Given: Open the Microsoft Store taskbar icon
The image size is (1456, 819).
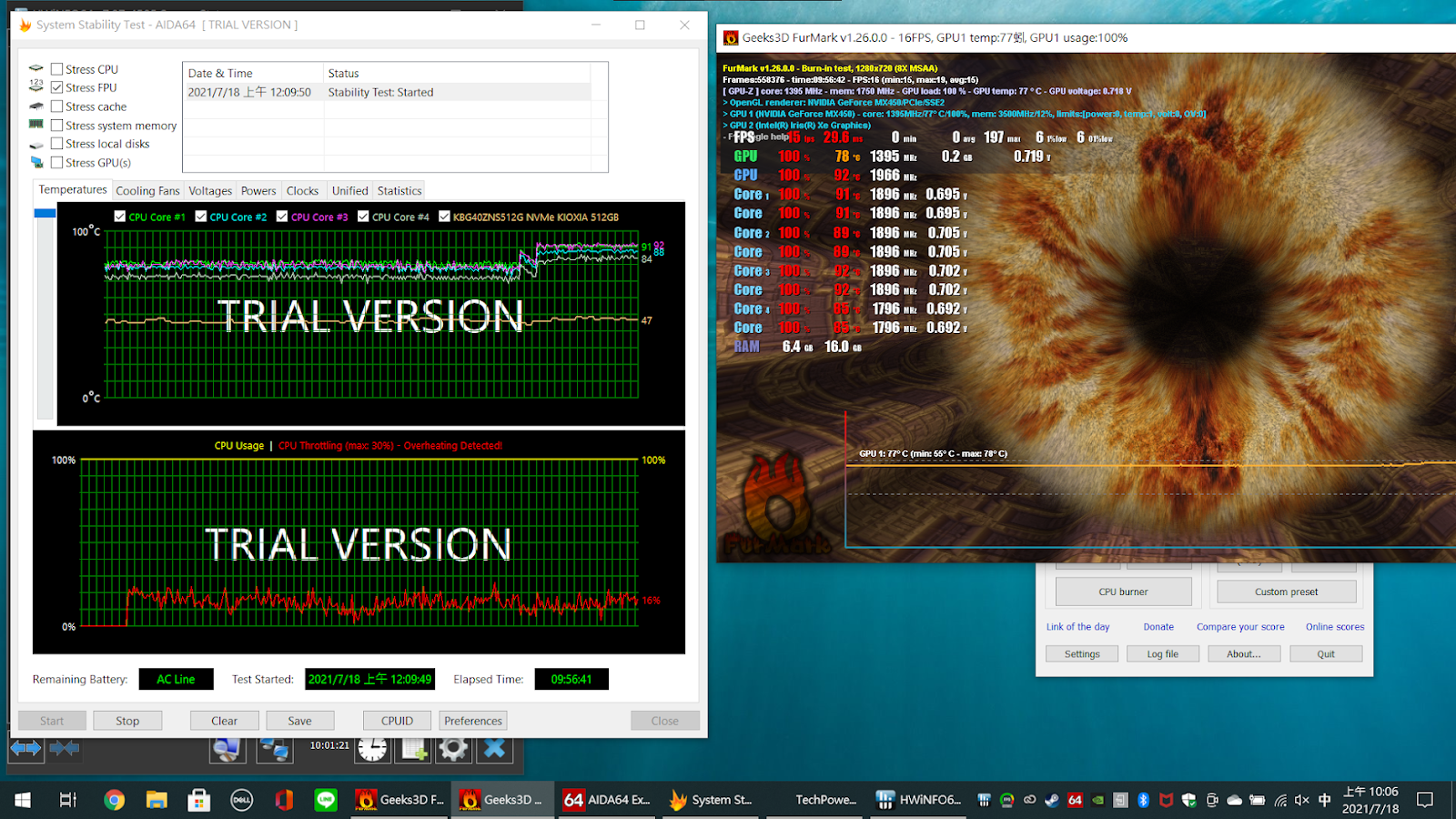Looking at the screenshot, I should [198, 800].
